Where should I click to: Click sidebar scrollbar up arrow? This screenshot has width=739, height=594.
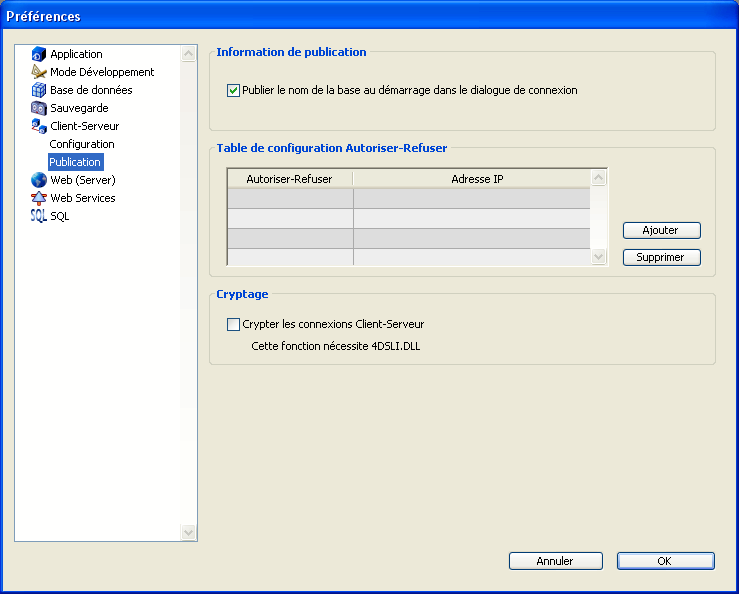(x=189, y=53)
